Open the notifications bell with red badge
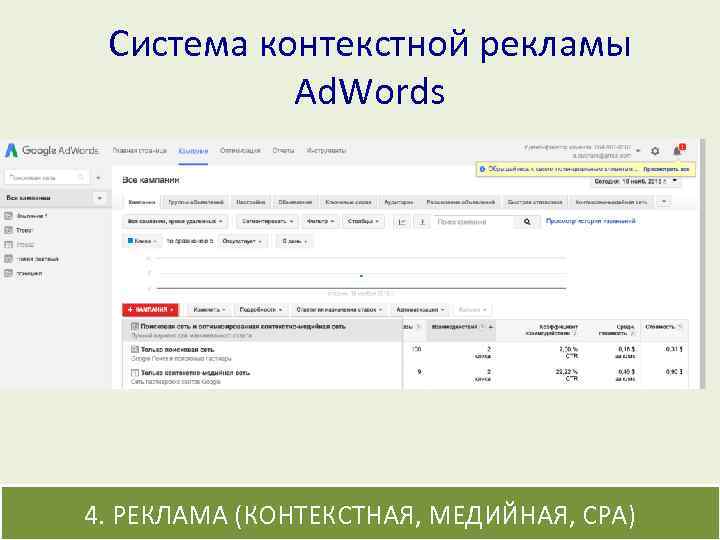This screenshot has width=720, height=540. 678,150
